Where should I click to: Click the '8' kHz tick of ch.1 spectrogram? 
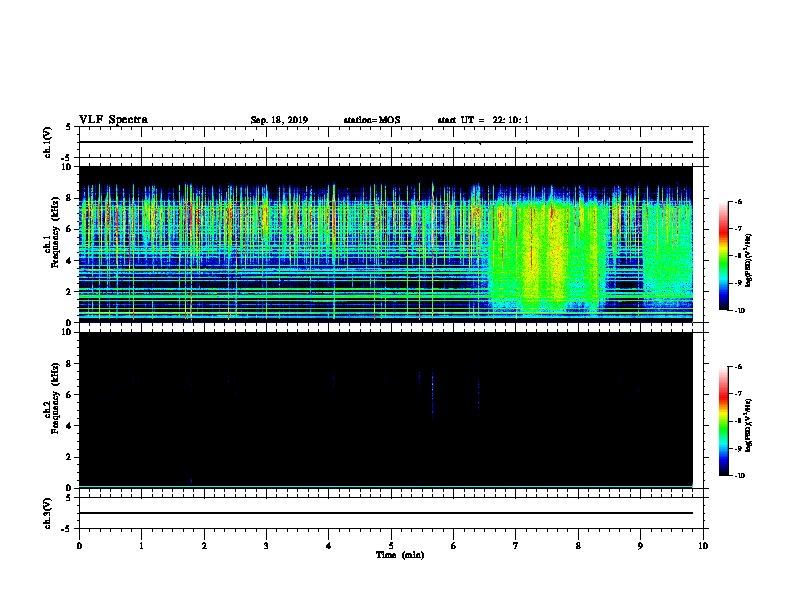[70, 198]
